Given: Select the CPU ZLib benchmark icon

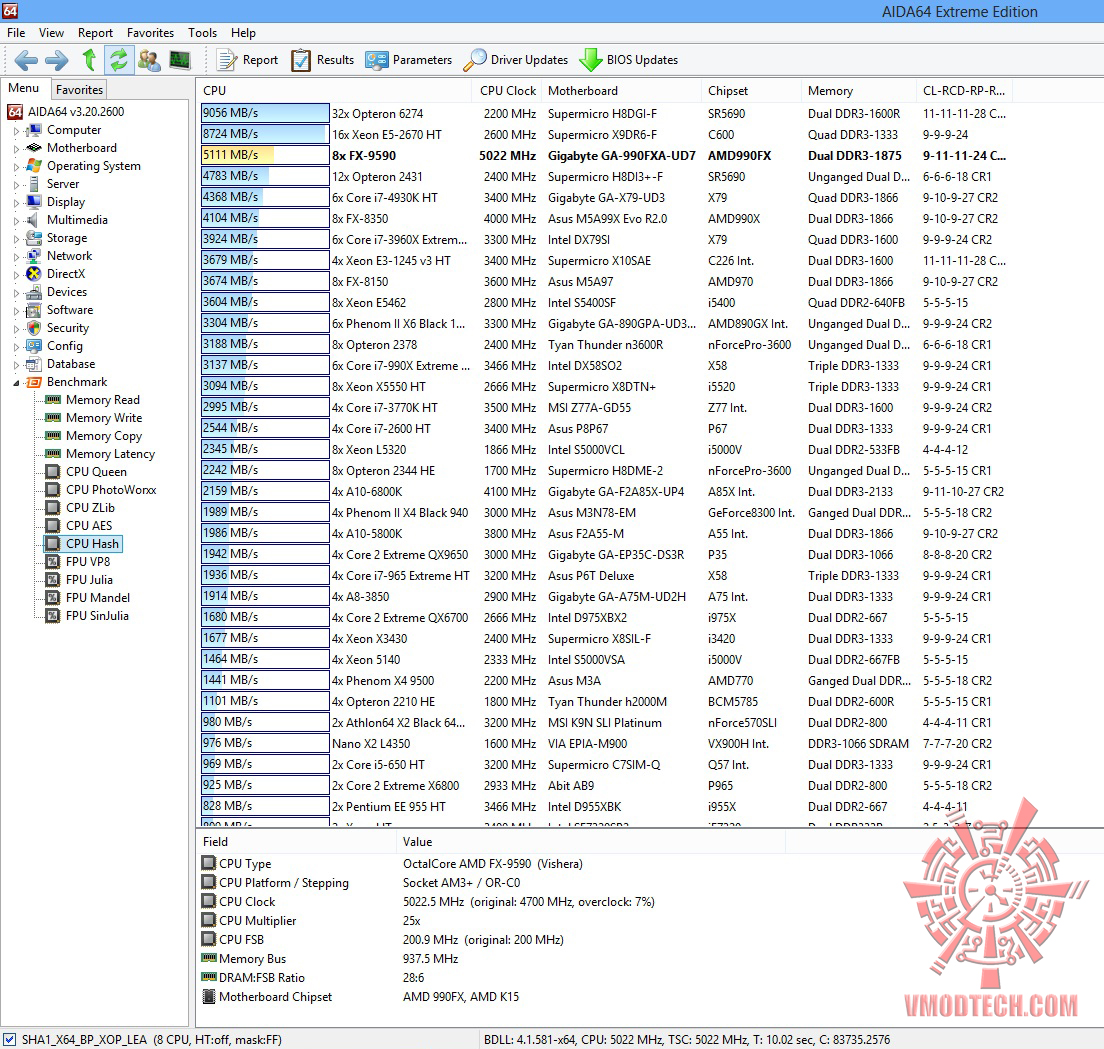Looking at the screenshot, I should [53, 508].
